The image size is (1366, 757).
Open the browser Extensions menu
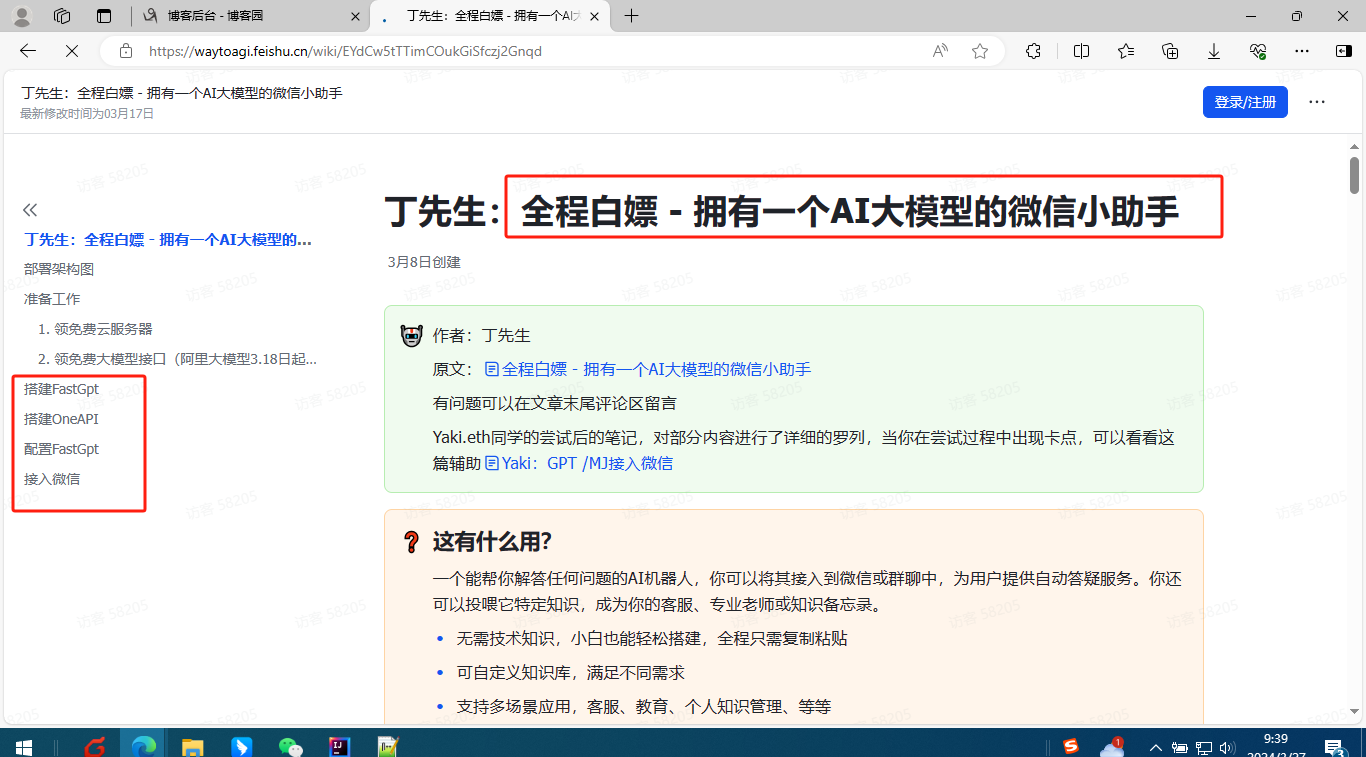click(1033, 51)
